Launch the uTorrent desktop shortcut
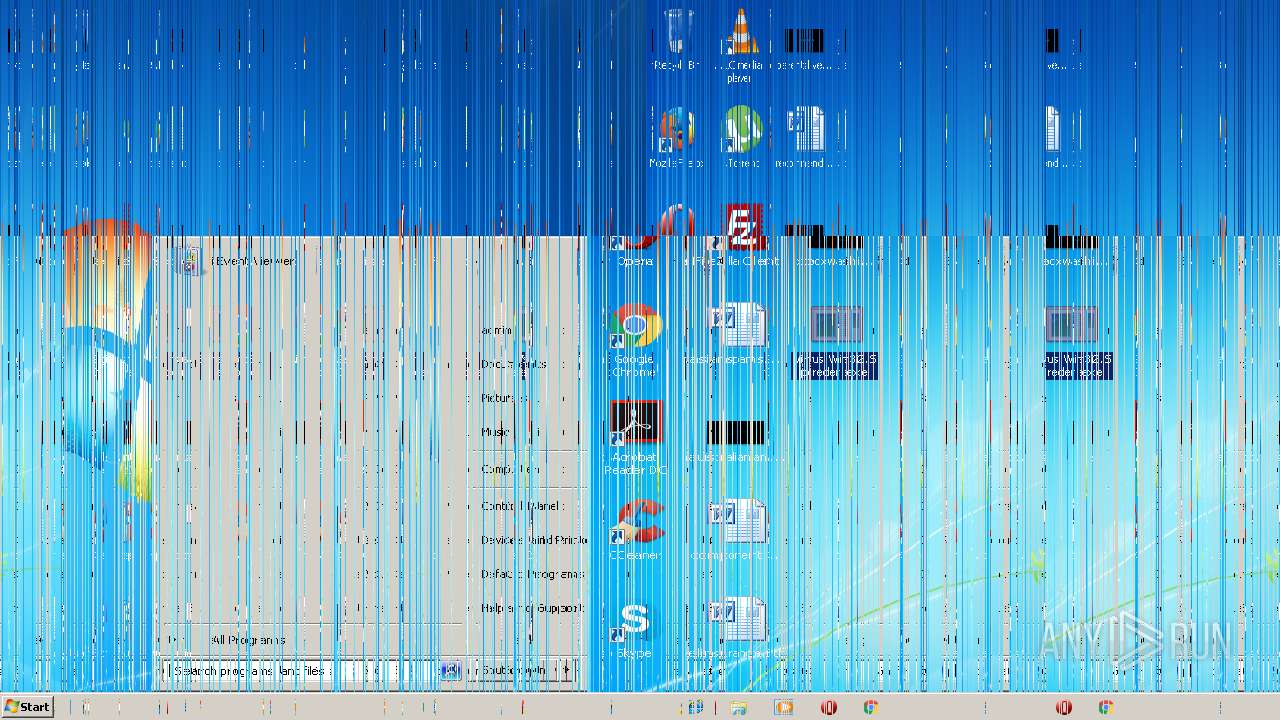1280x720 pixels. click(741, 138)
